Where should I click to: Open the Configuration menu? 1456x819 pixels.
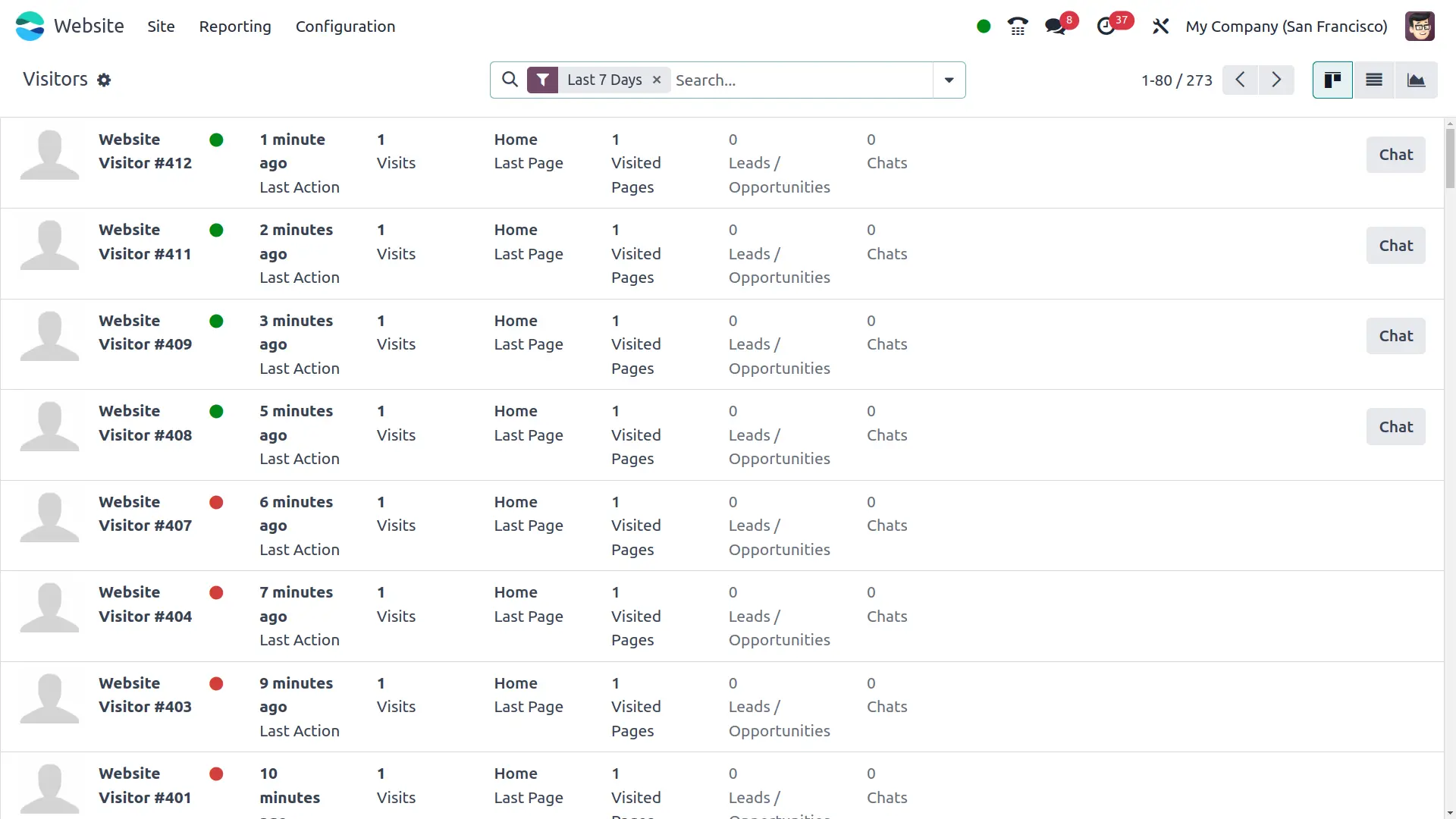click(345, 27)
